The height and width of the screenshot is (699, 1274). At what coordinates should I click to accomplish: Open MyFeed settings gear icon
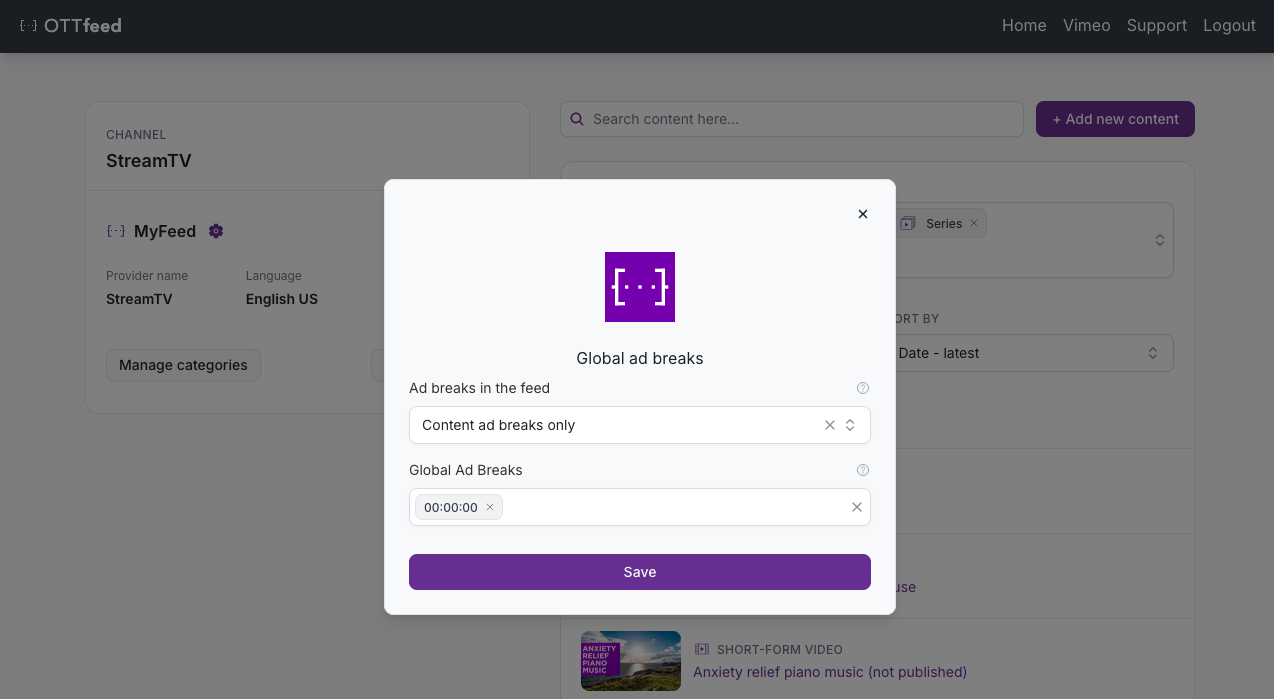[216, 231]
